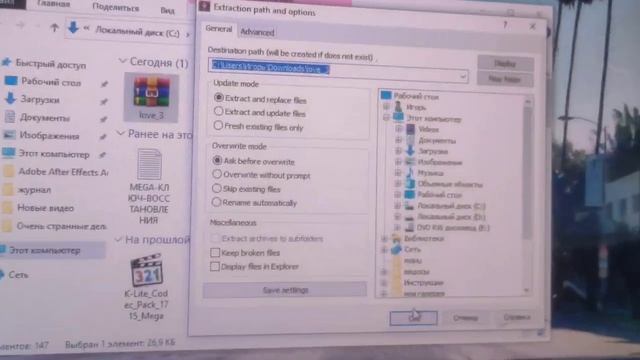
Task: Click the Музыка note icon in dialog tree
Action: (x=410, y=173)
